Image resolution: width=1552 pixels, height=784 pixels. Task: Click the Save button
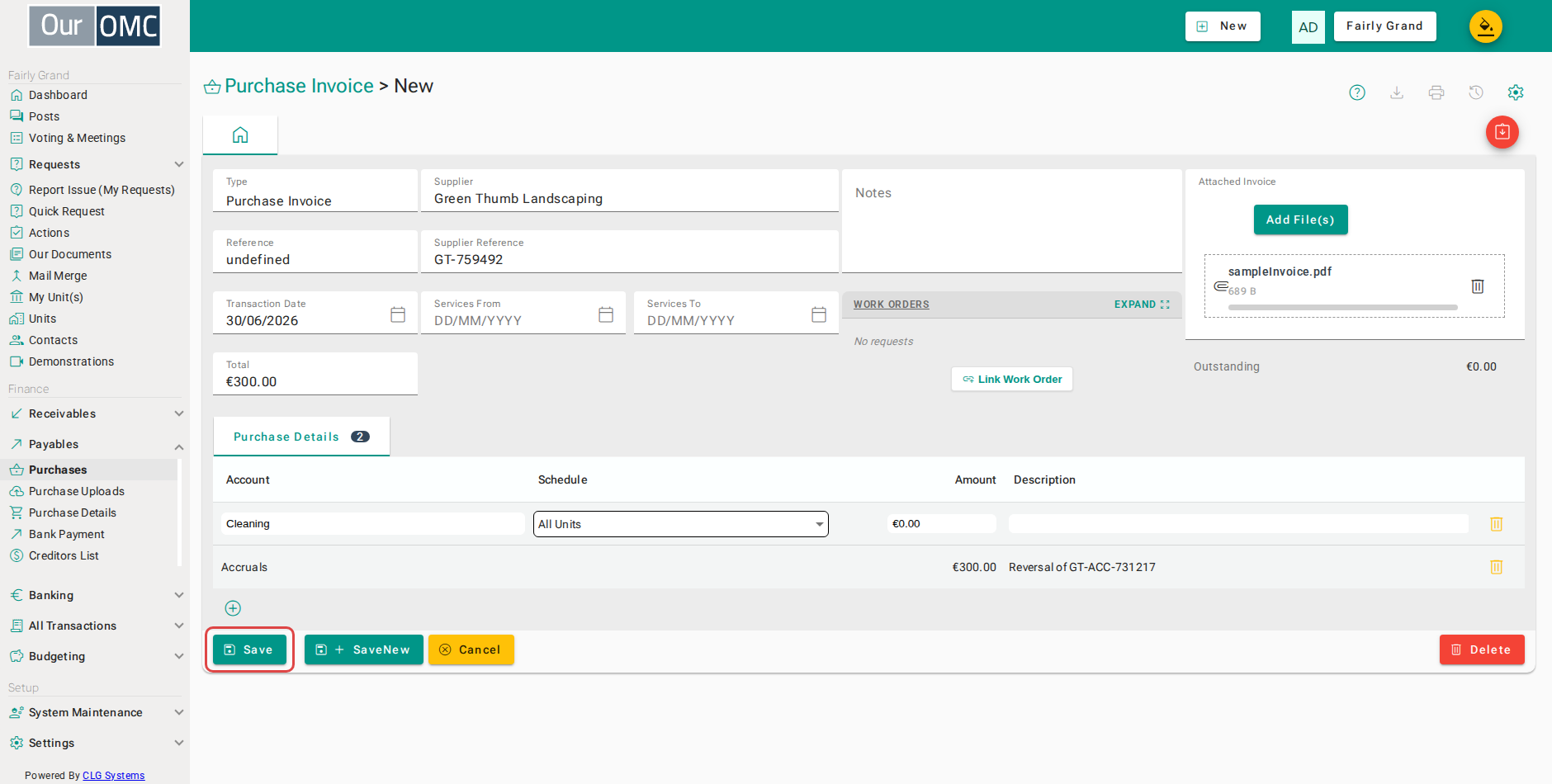[x=249, y=649]
